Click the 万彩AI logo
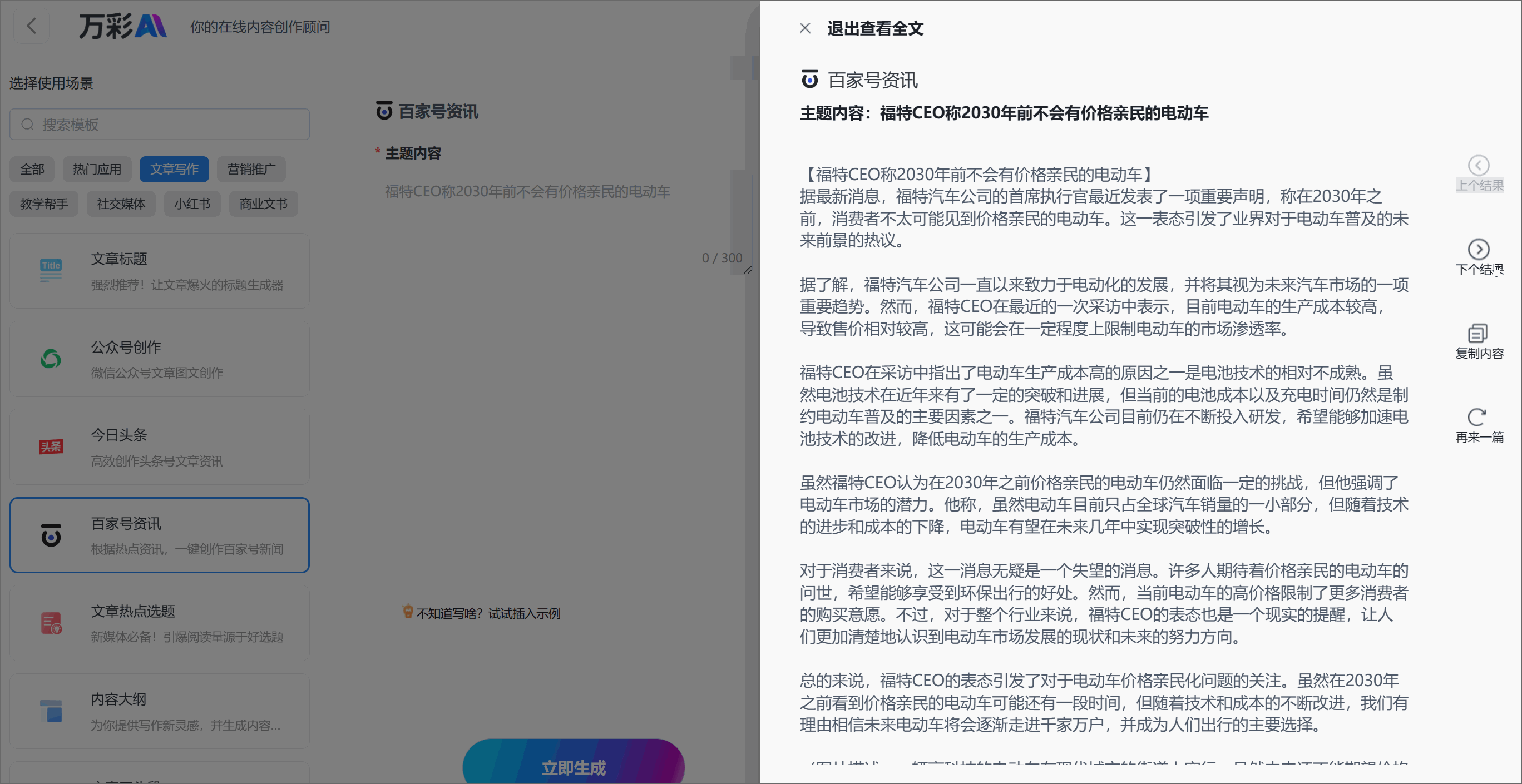This screenshot has height=784, width=1522. click(123, 27)
